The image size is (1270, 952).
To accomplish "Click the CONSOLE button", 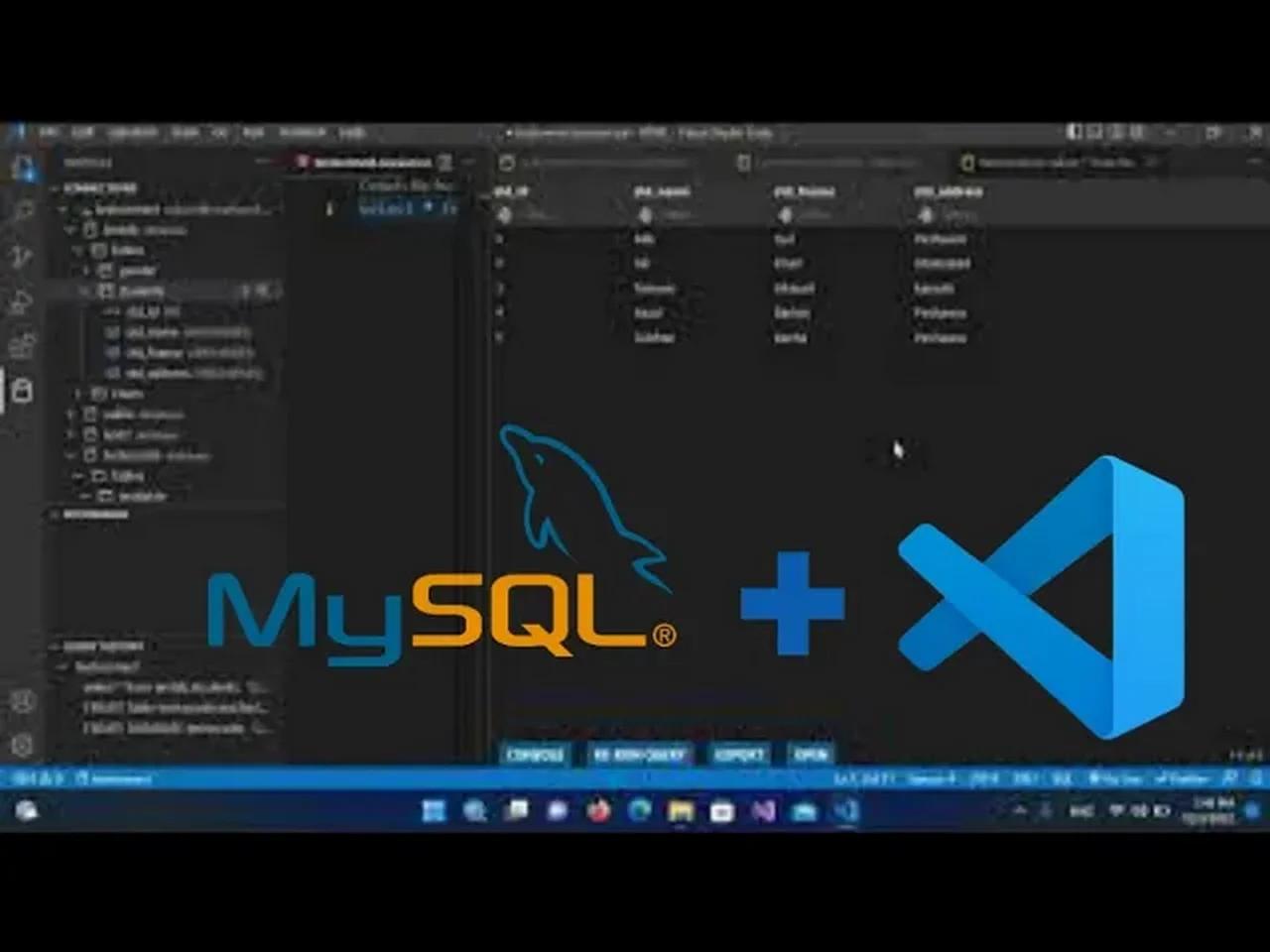I will [536, 755].
